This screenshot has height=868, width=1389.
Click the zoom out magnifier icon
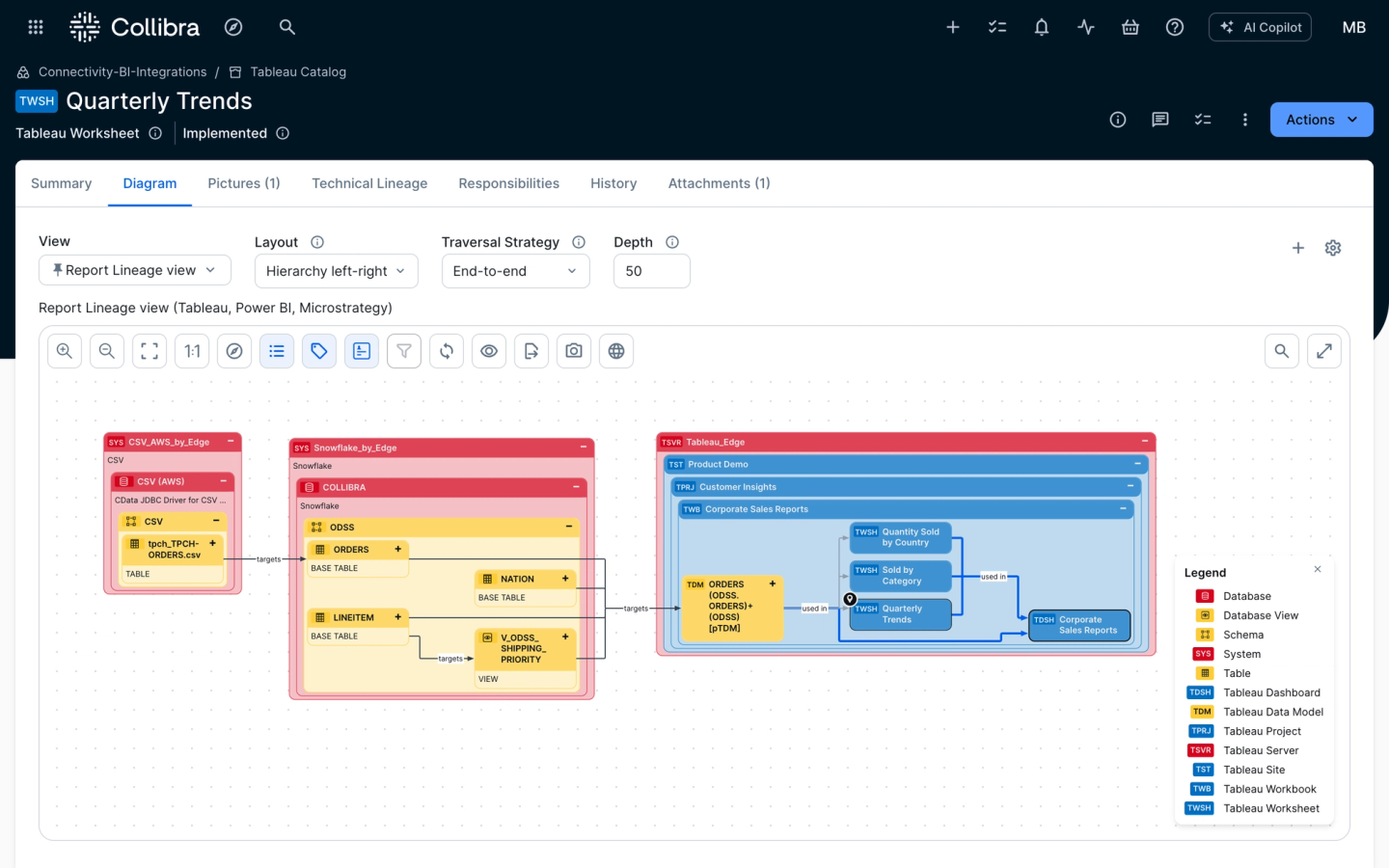(107, 351)
